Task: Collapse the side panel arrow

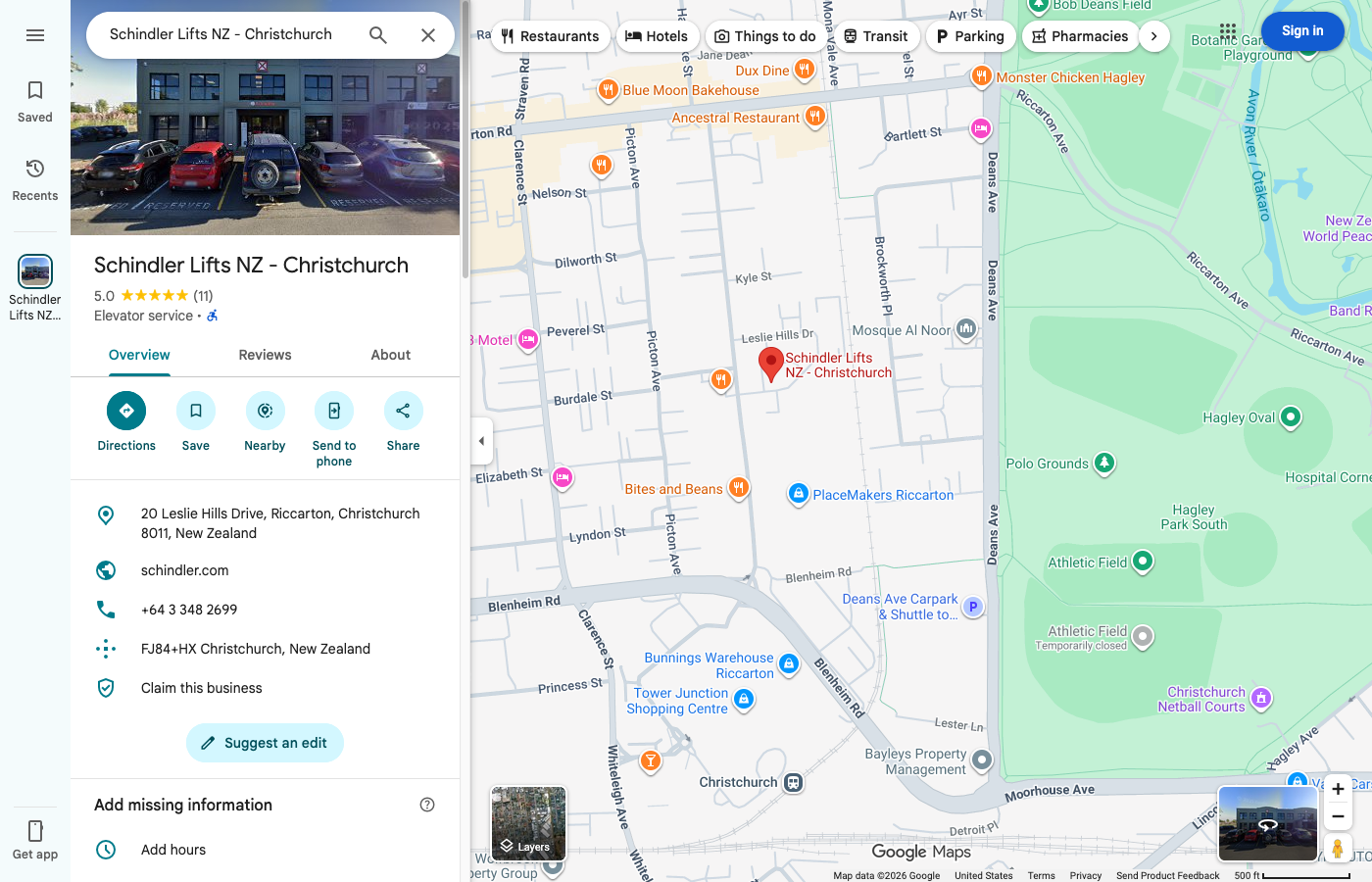Action: pos(481,441)
